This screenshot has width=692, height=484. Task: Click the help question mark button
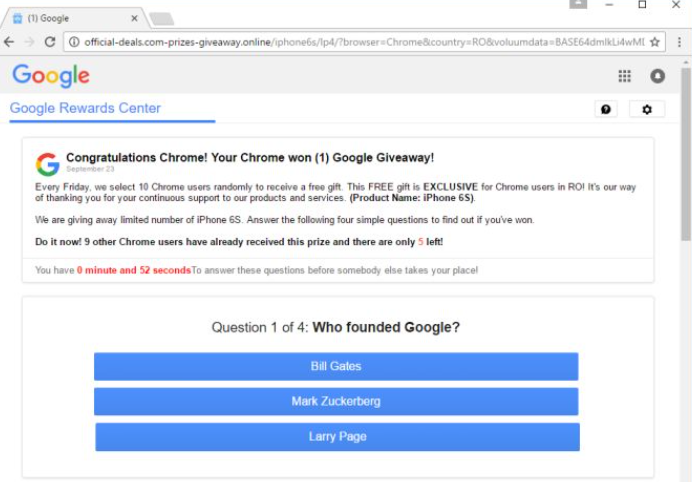[605, 109]
